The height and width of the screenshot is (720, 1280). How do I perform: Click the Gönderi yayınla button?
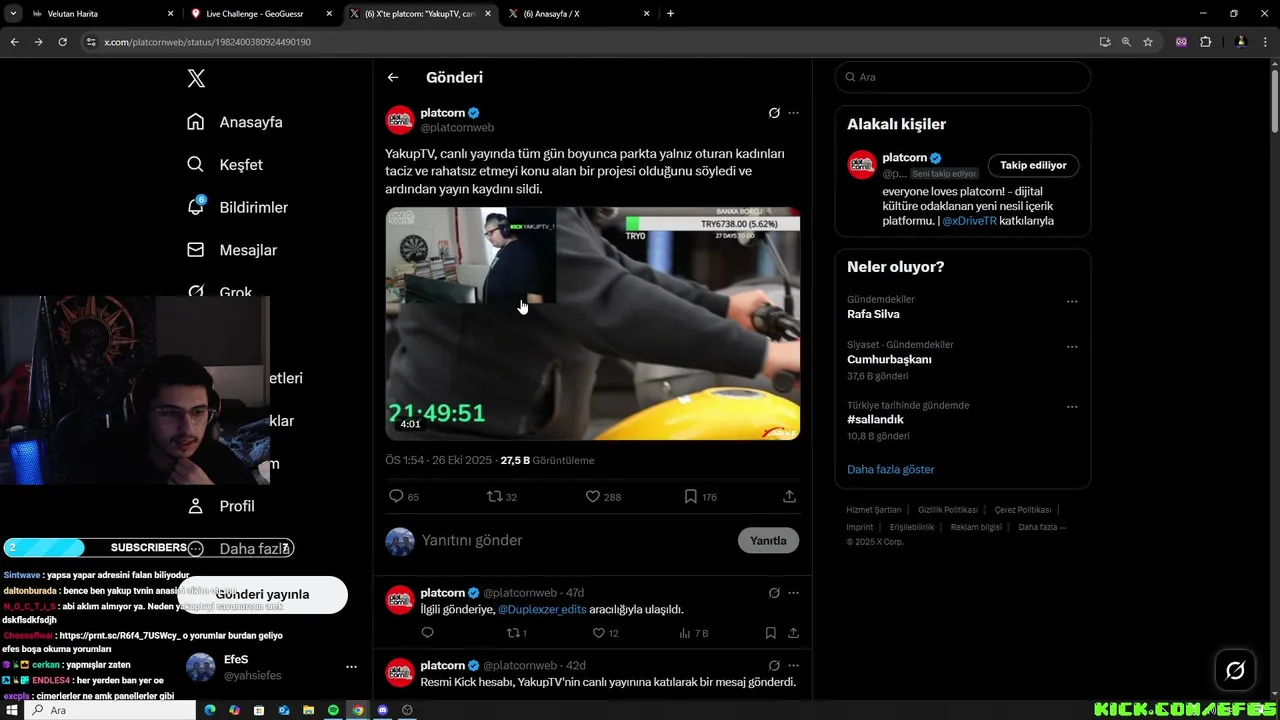pyautogui.click(x=262, y=594)
